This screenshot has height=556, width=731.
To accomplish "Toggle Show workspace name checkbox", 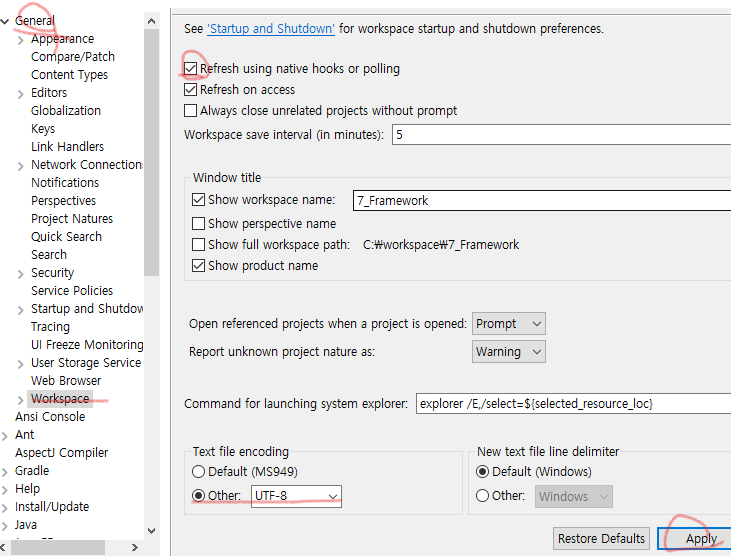I will (199, 199).
